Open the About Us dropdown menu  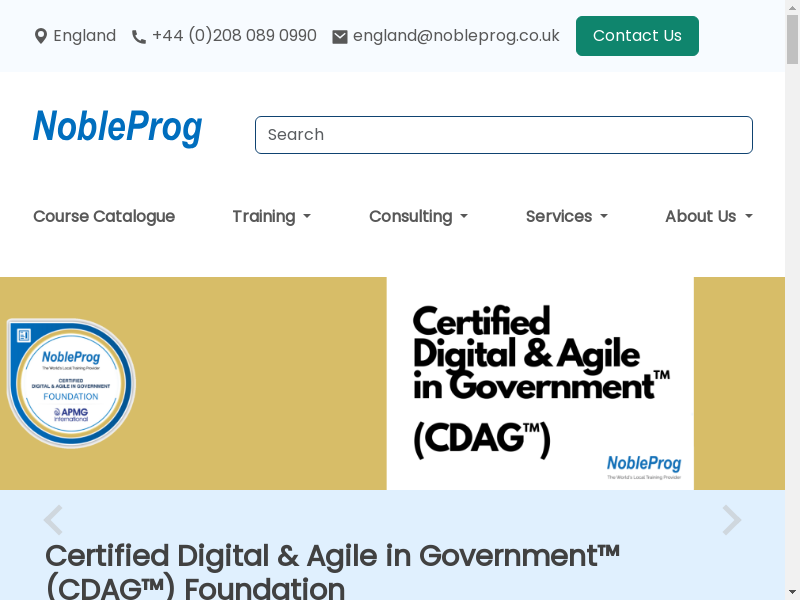click(708, 216)
